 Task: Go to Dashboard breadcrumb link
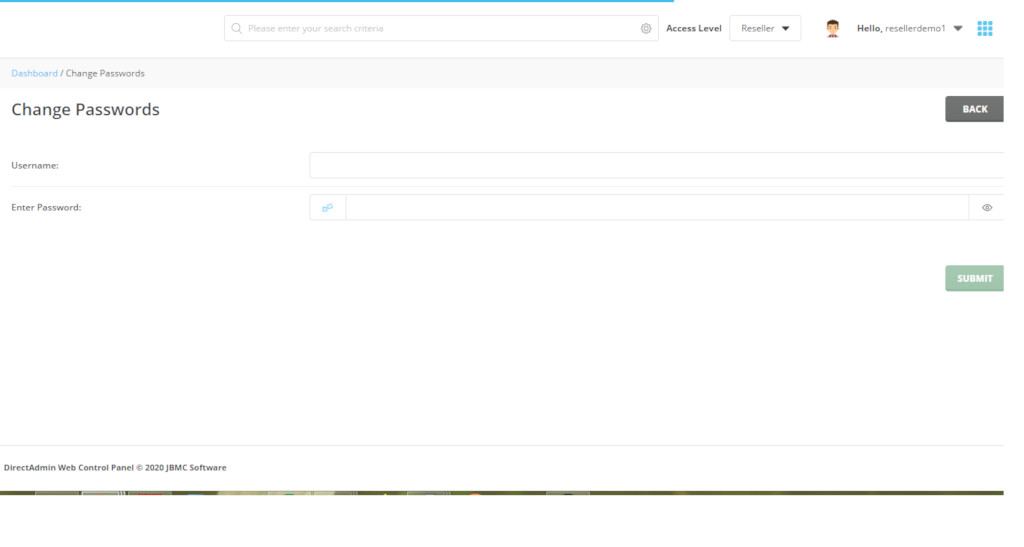34,73
